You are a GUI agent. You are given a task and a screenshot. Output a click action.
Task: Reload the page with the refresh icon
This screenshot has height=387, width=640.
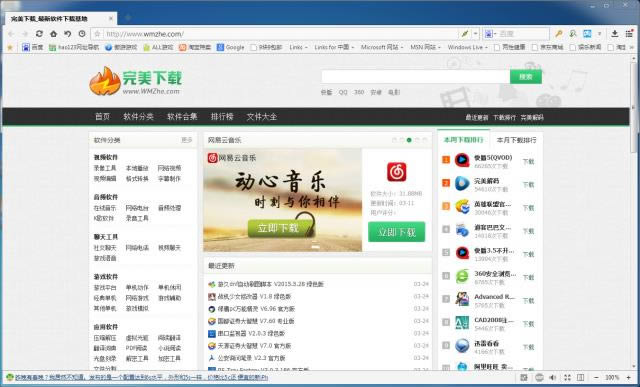tap(39, 34)
